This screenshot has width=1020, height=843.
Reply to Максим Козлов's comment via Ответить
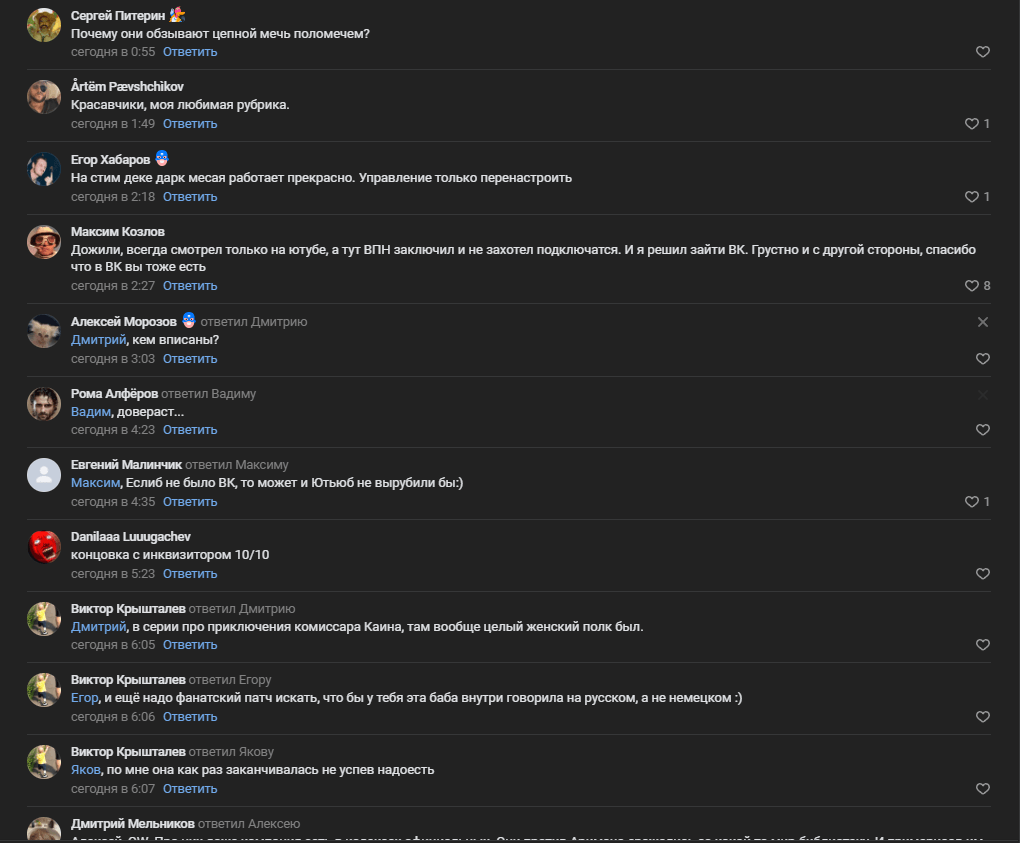(190, 286)
